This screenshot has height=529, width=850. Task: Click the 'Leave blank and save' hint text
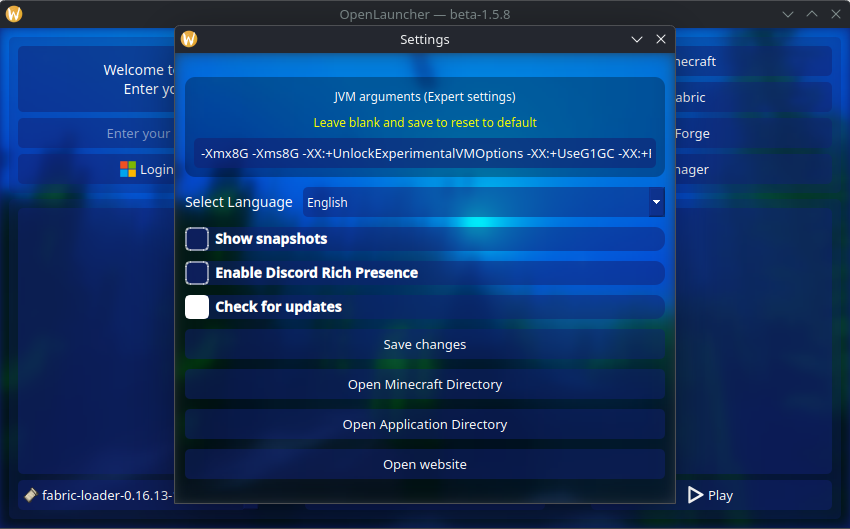(x=424, y=122)
